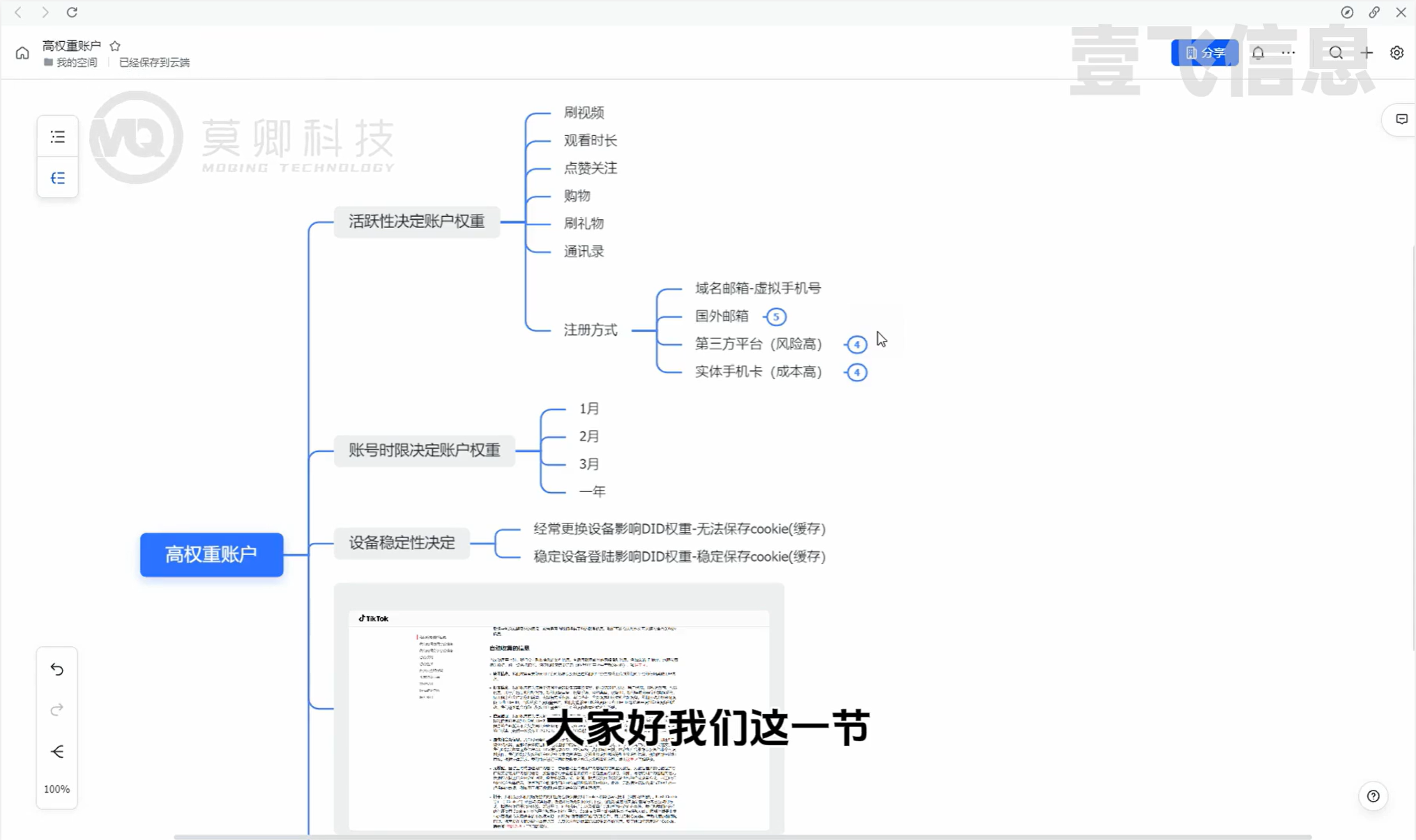This screenshot has height=840, width=1416.
Task: Click the copy link icon in top-right corner
Action: click(1374, 12)
